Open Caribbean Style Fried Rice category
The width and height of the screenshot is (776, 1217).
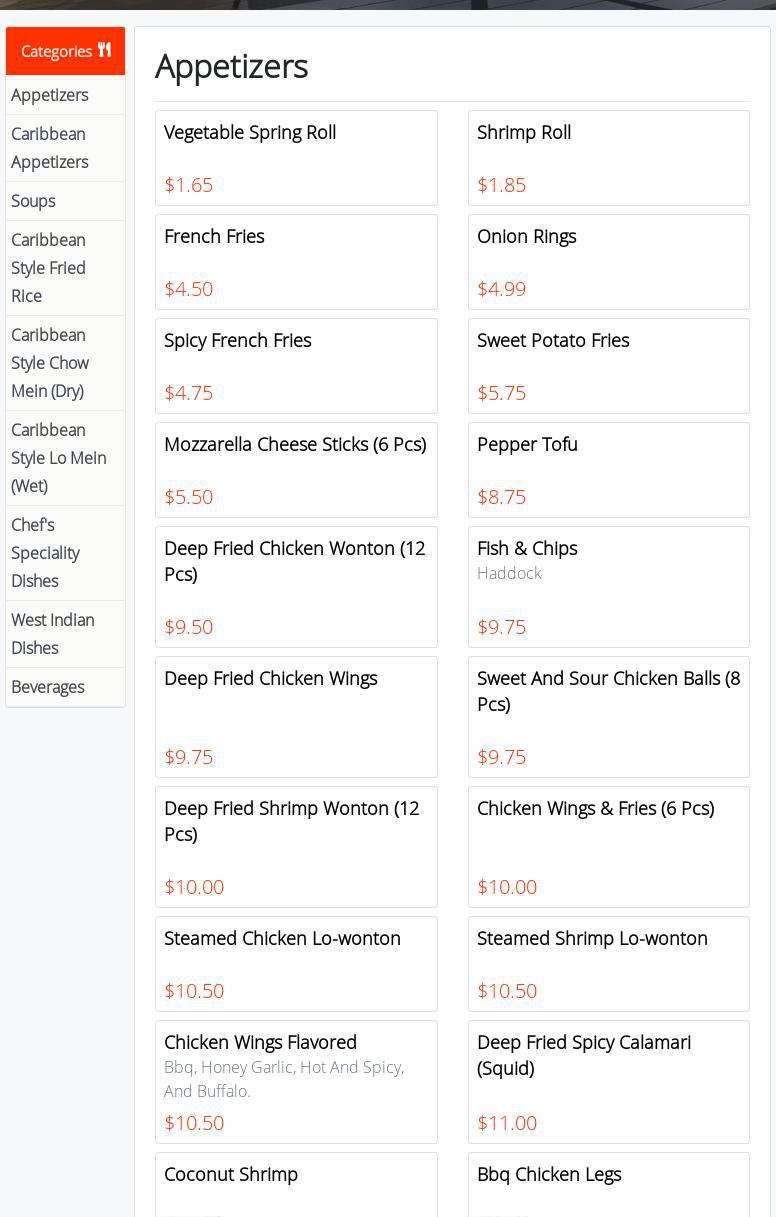48,268
